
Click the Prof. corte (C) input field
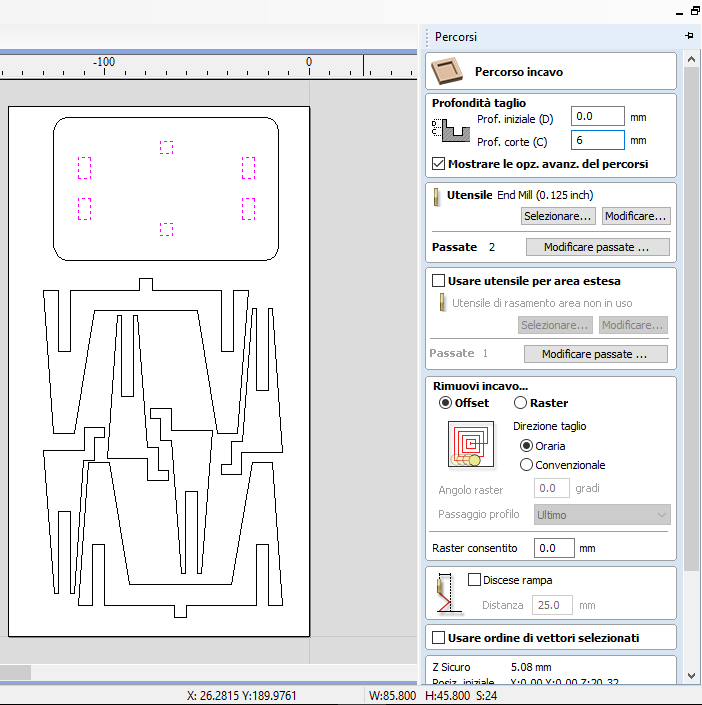[x=598, y=140]
